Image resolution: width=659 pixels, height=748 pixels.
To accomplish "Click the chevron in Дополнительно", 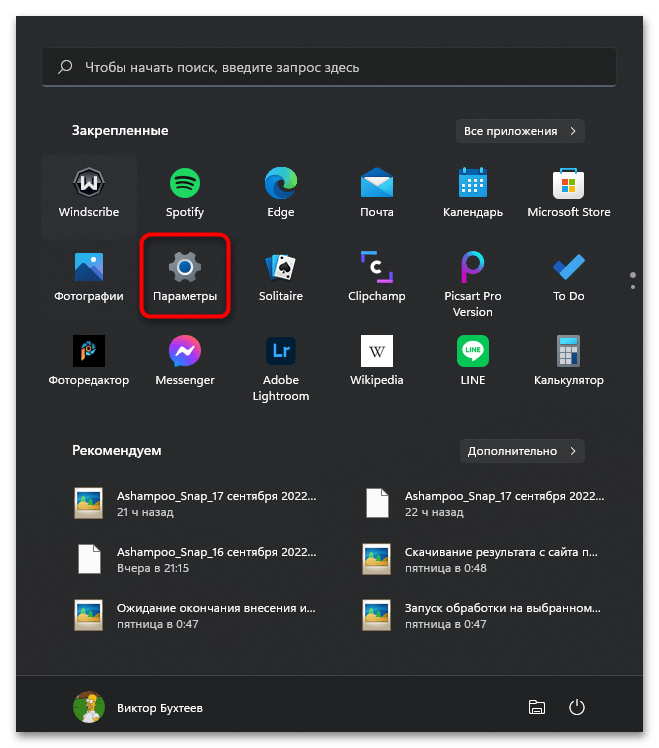I will tap(573, 451).
